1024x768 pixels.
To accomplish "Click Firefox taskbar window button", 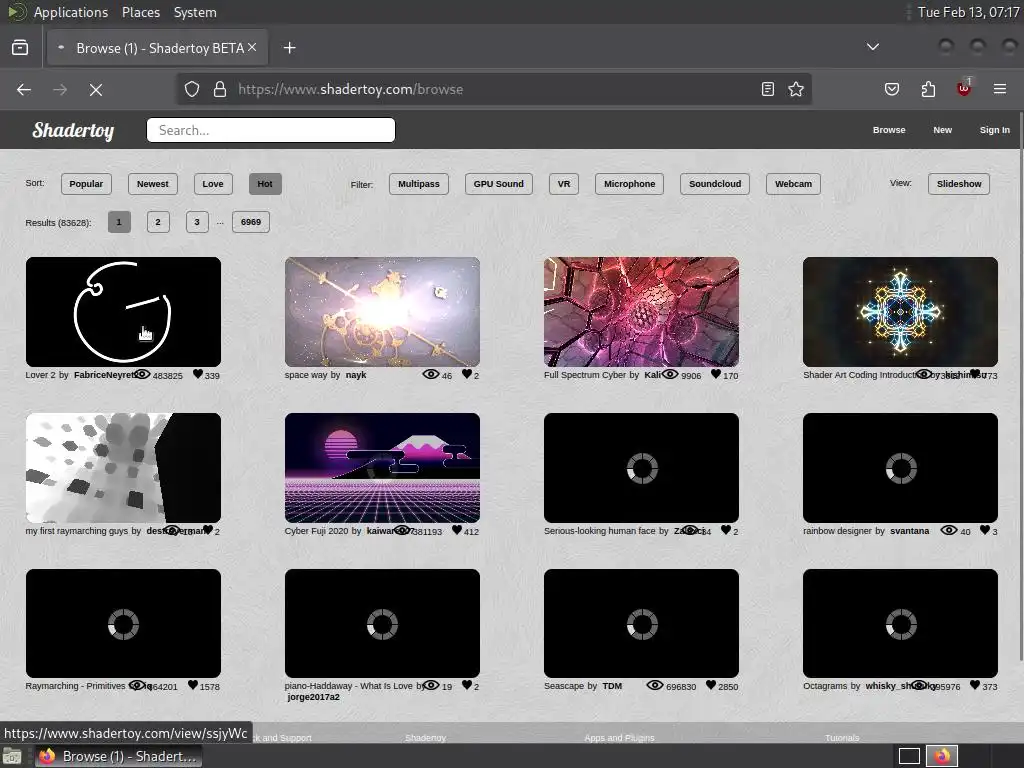I will point(118,756).
